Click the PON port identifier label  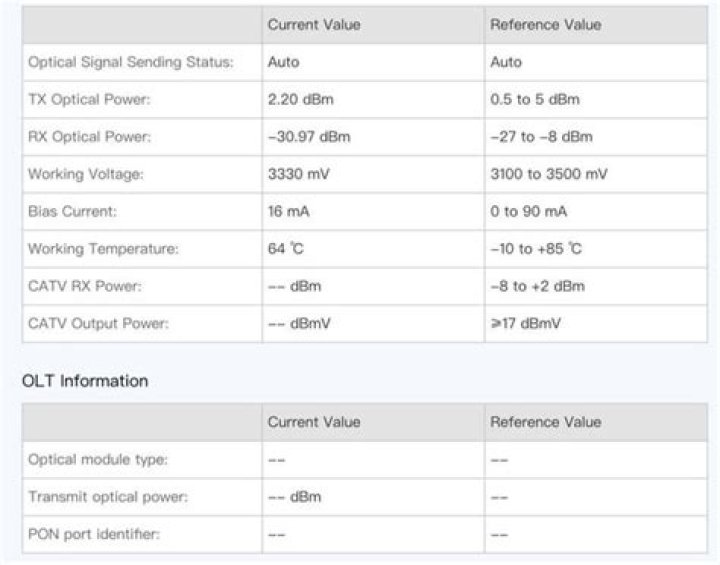click(x=94, y=534)
